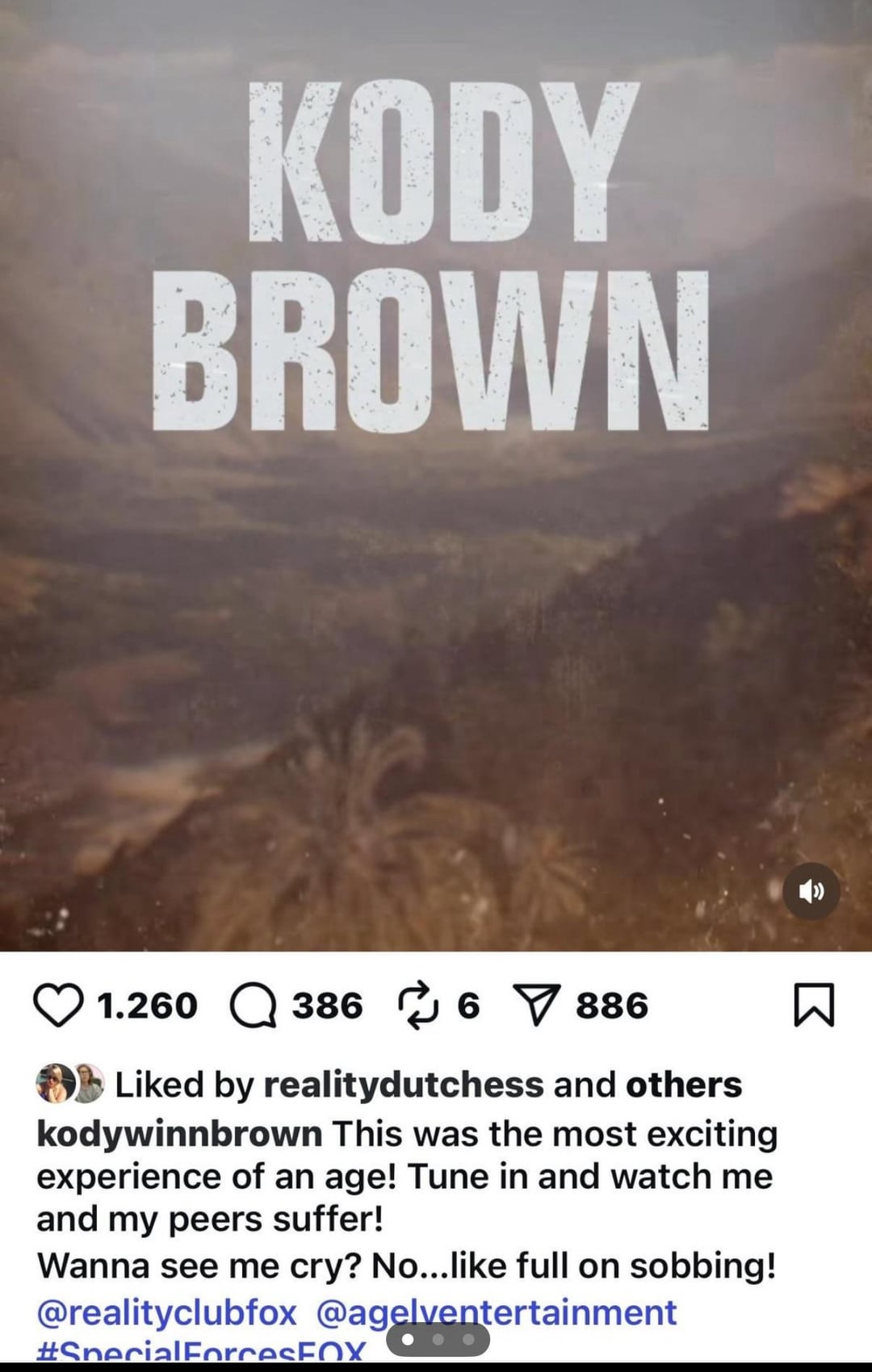Open the 6 reposts count

coord(468,1006)
